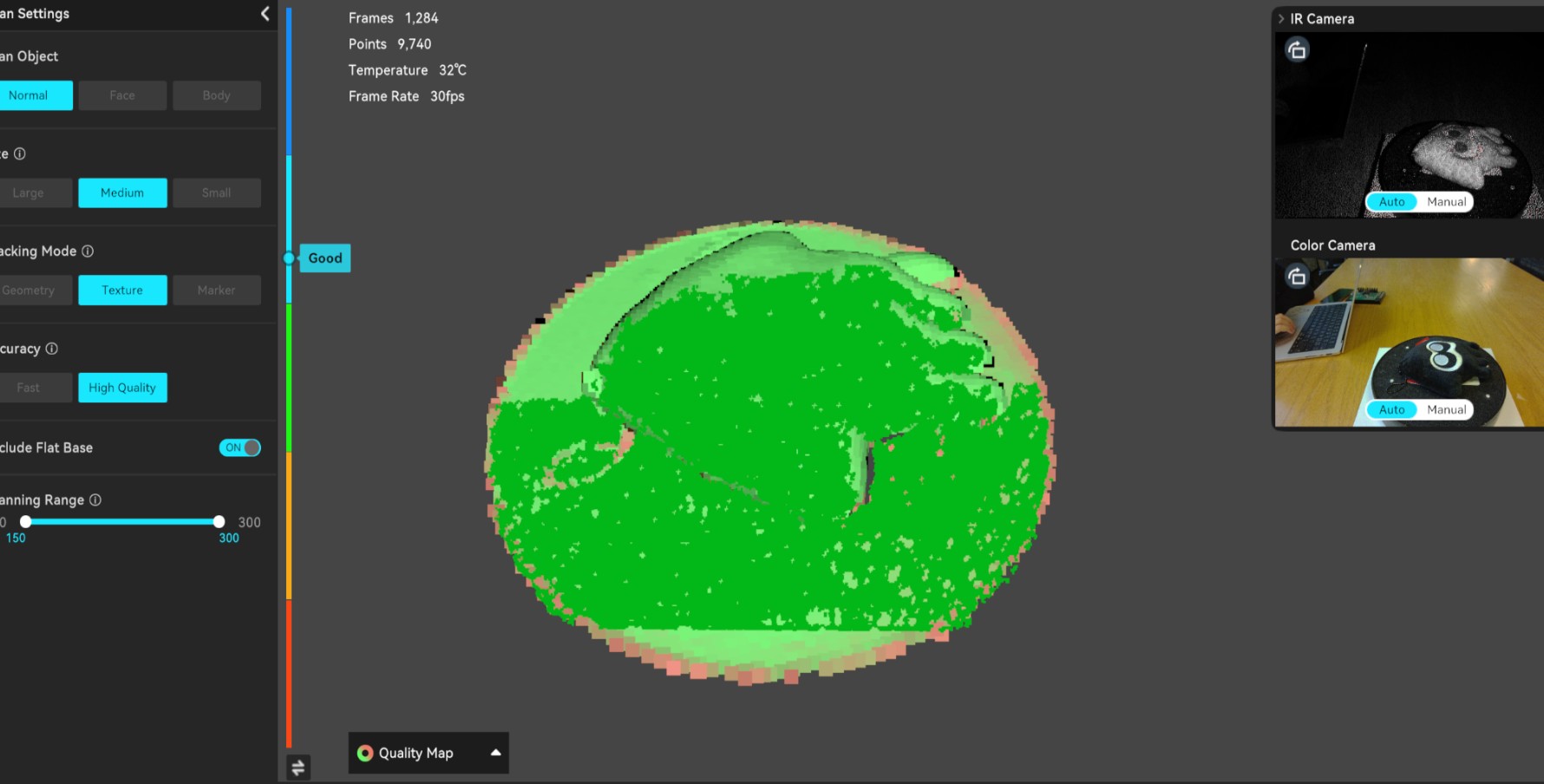This screenshot has width=1544, height=784.
Task: Collapse the Scan Settings panel arrow
Action: click(x=265, y=14)
